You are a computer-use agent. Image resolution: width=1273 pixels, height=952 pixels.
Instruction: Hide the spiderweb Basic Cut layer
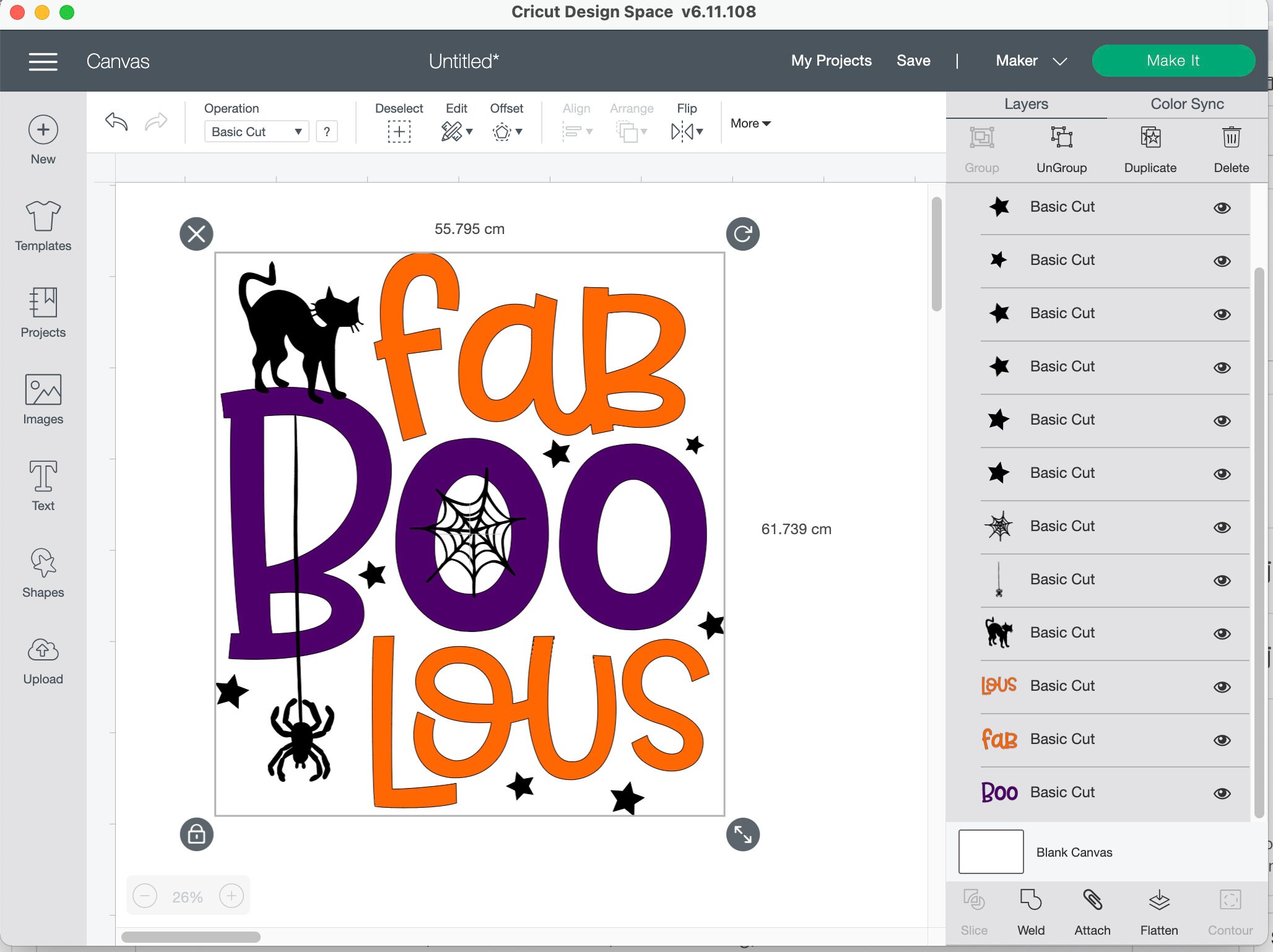(1223, 527)
